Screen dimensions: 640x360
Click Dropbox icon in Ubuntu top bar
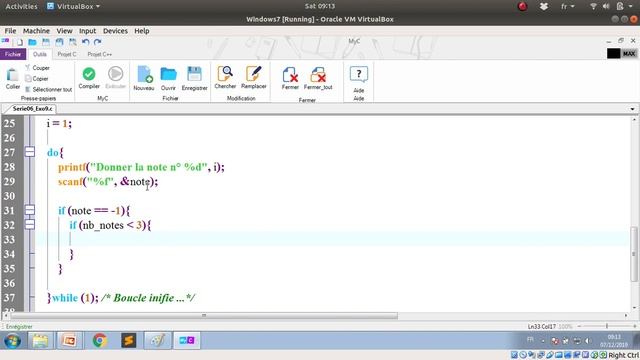pyautogui.click(x=544, y=6)
